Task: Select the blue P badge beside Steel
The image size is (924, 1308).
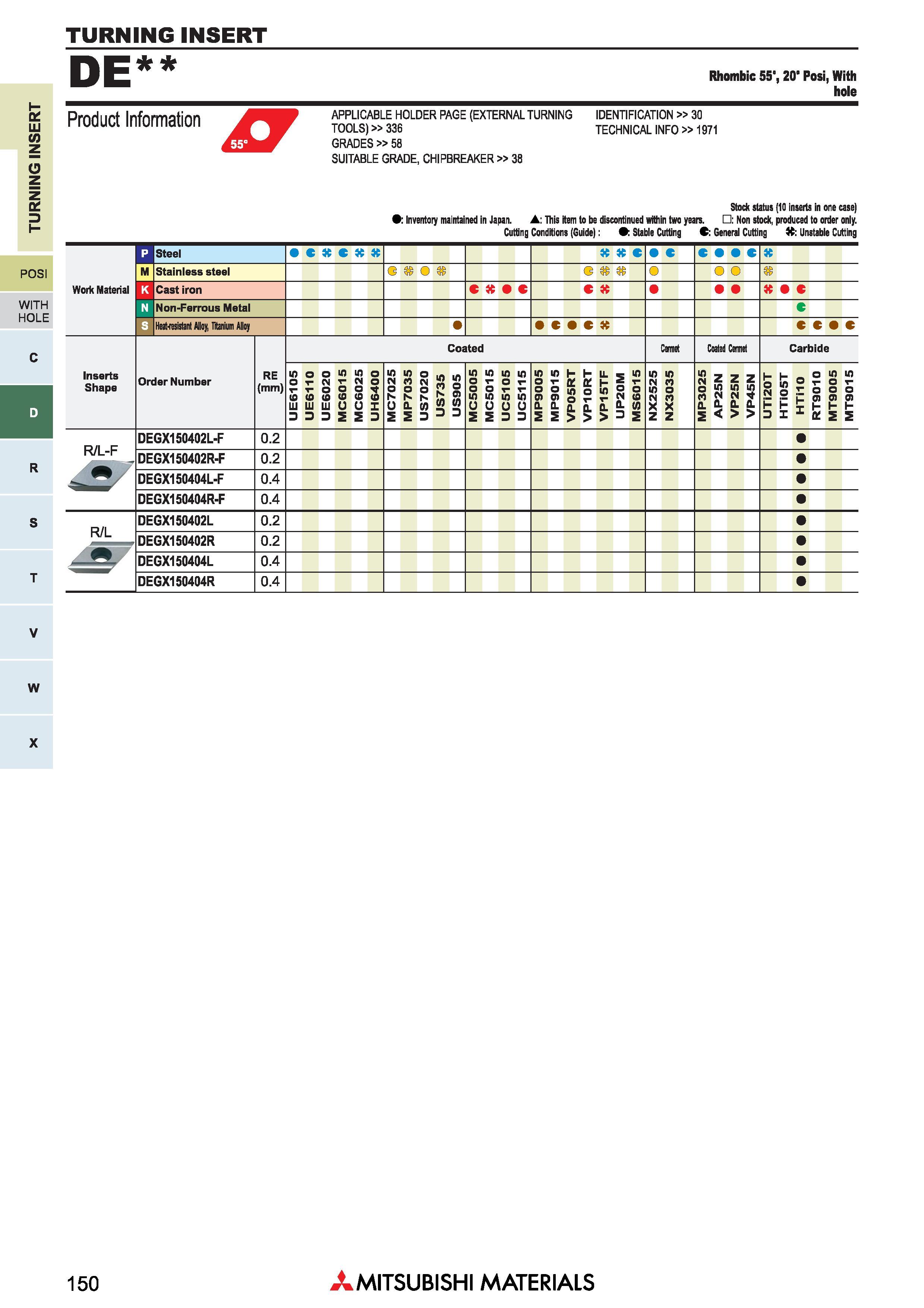Action: [145, 254]
